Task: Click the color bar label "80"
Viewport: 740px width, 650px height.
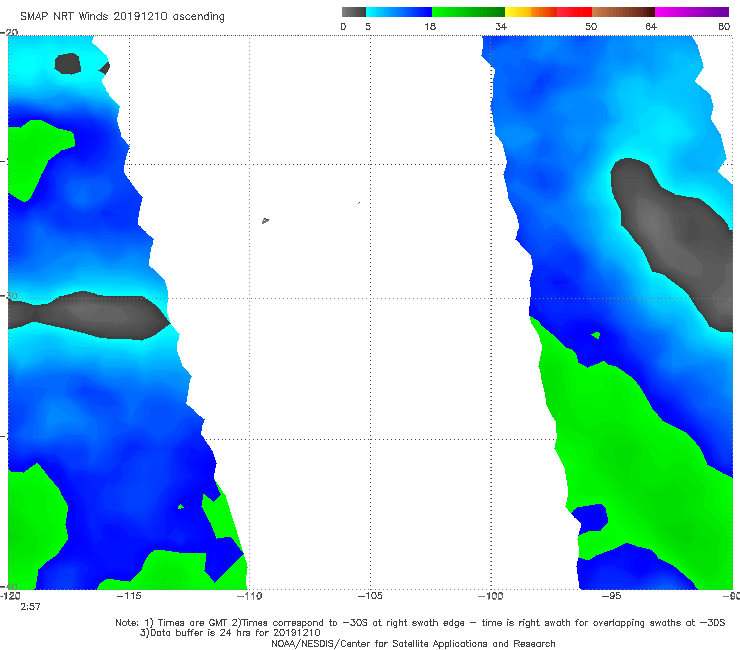Action: [x=724, y=26]
